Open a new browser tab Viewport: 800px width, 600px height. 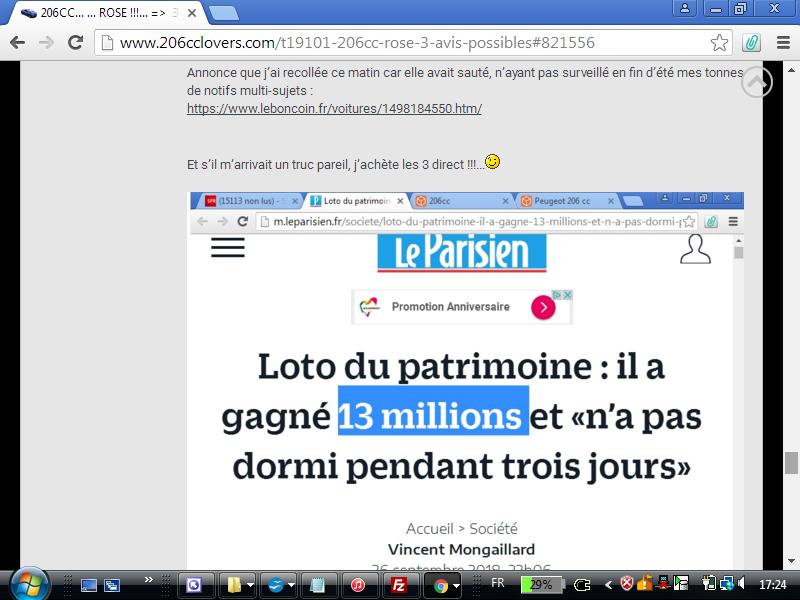pos(223,13)
